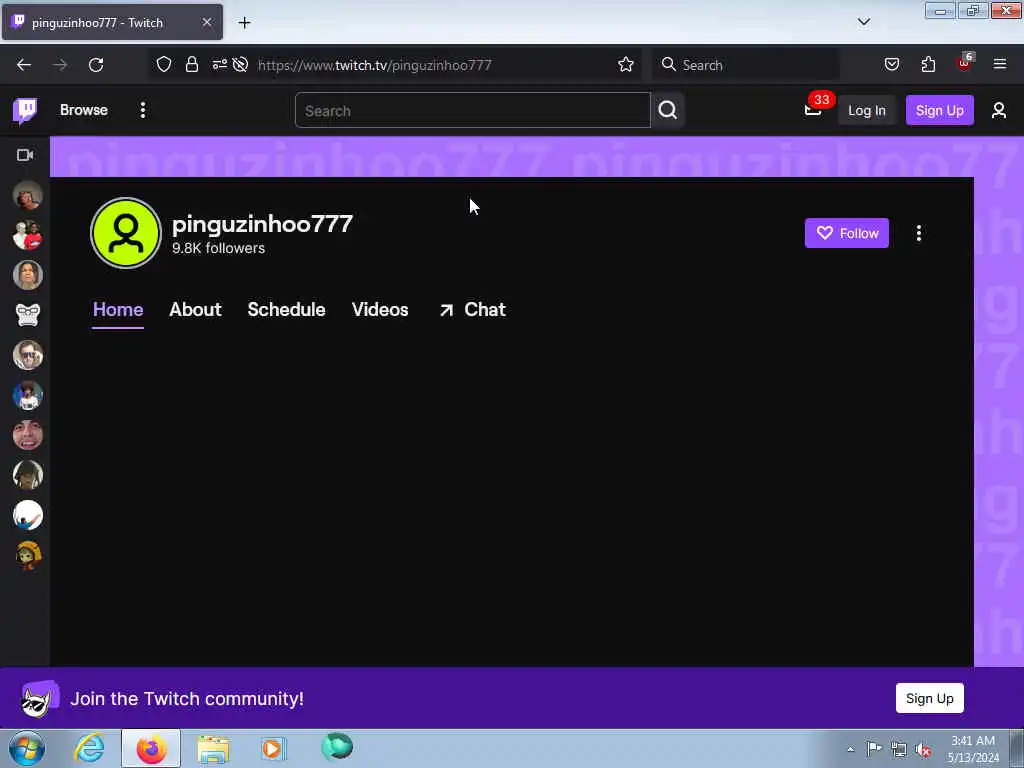Open the three-dot menu next to Browse
This screenshot has width=1024, height=768.
click(142, 110)
